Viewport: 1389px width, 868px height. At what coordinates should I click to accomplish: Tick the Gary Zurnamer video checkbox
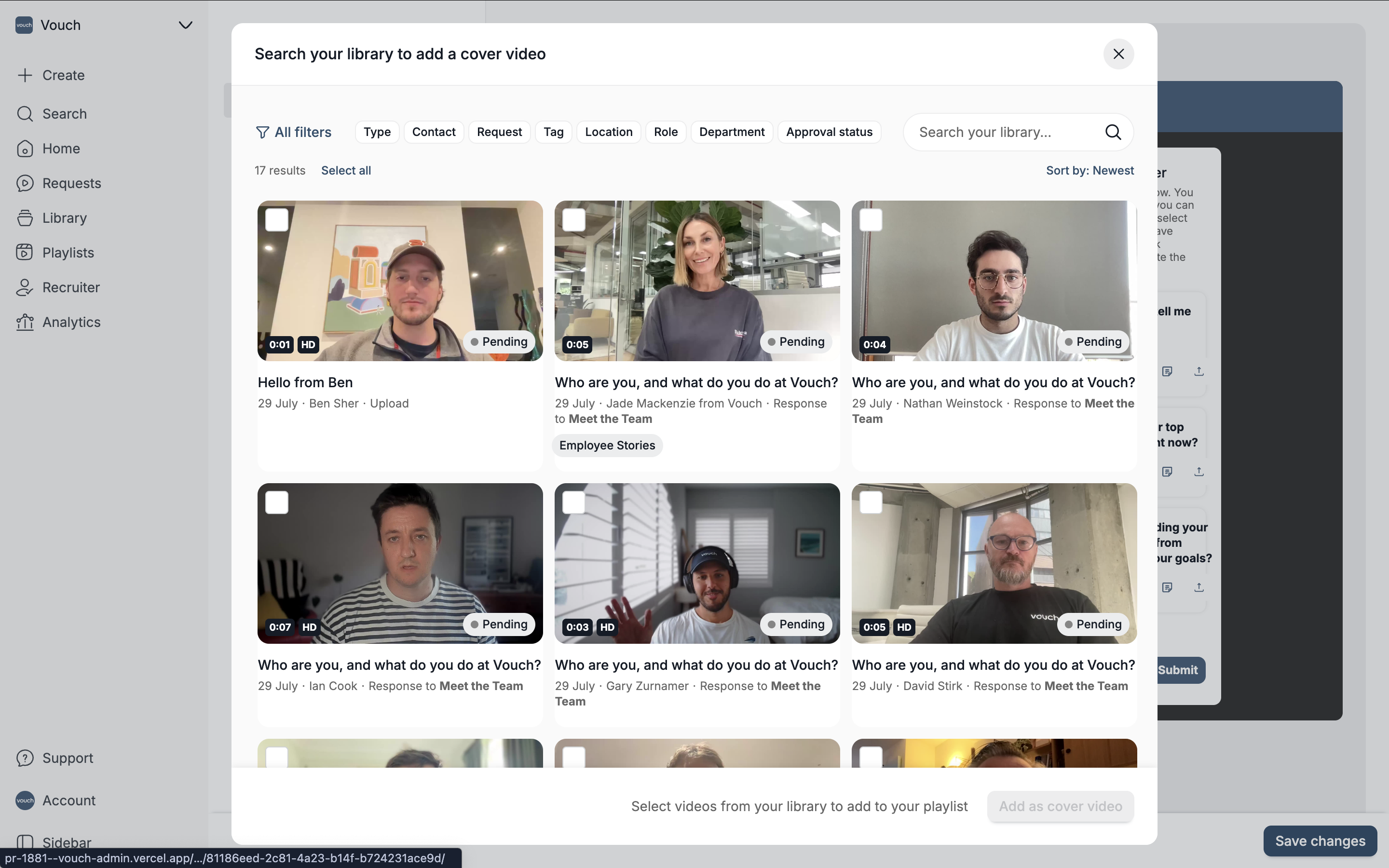click(x=574, y=503)
